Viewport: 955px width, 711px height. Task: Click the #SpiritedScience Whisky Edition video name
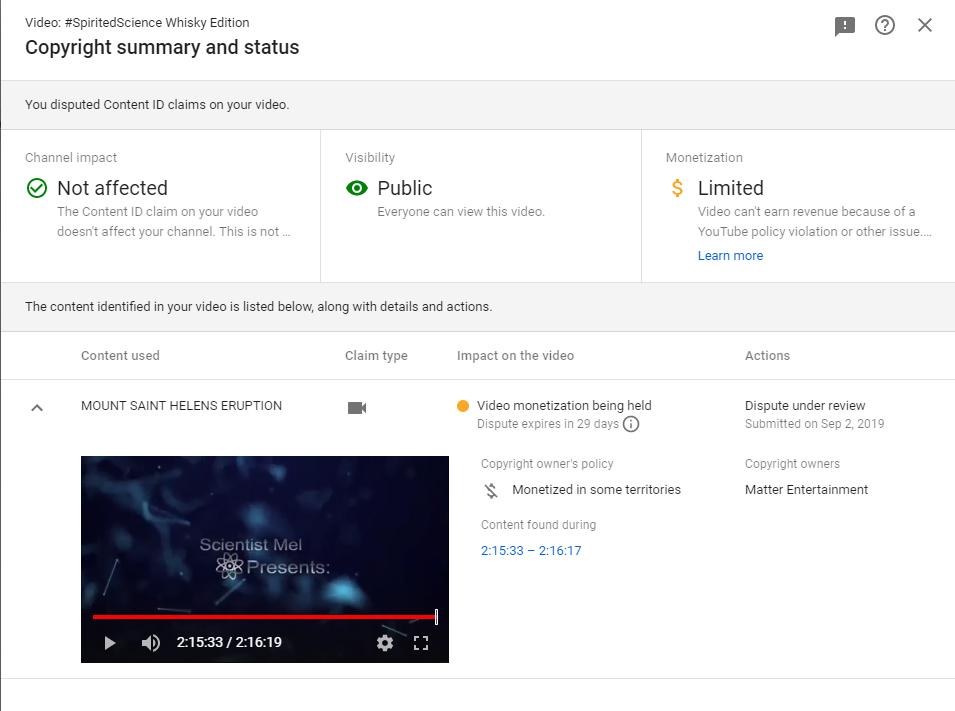(157, 23)
